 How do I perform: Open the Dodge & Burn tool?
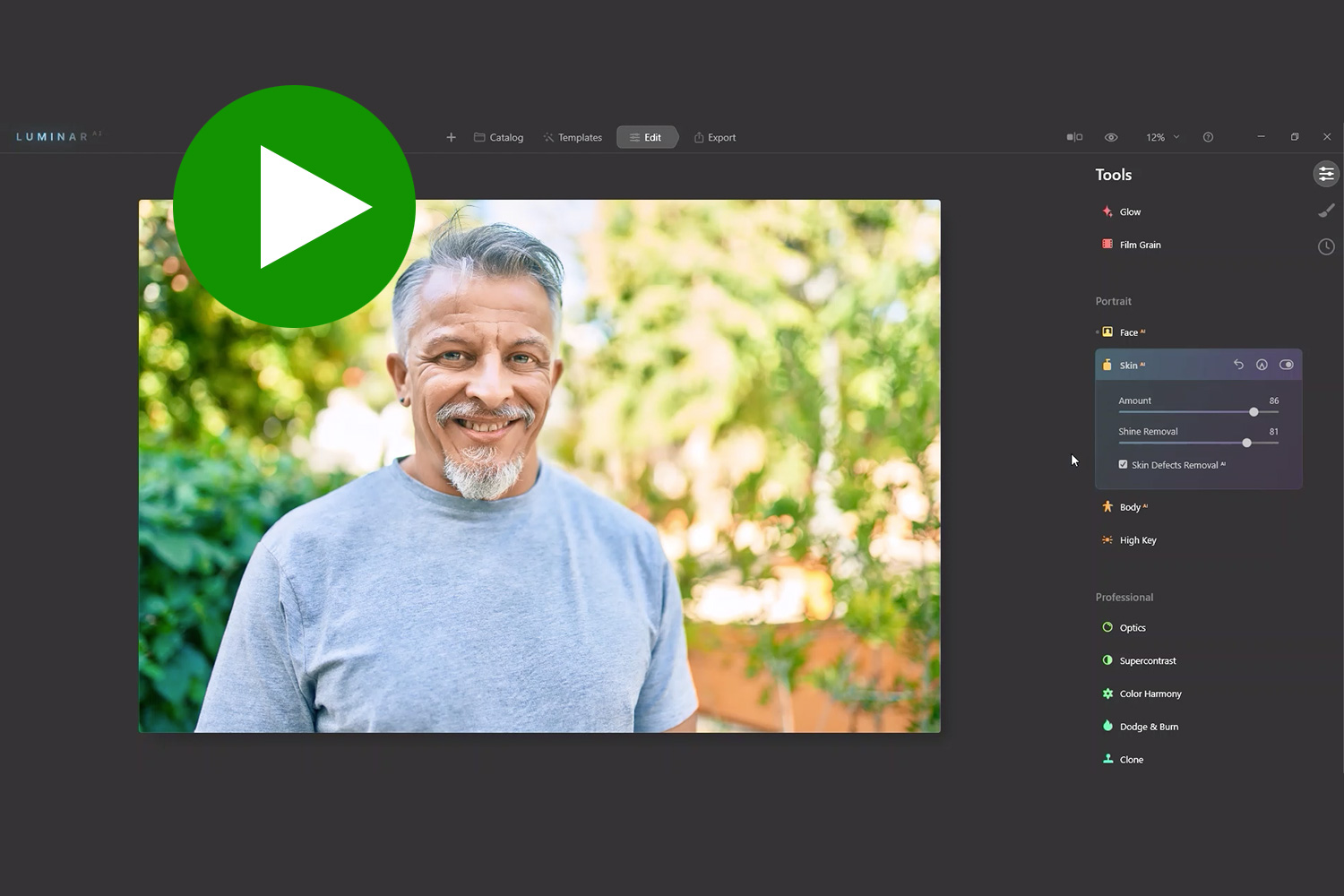click(x=1148, y=727)
